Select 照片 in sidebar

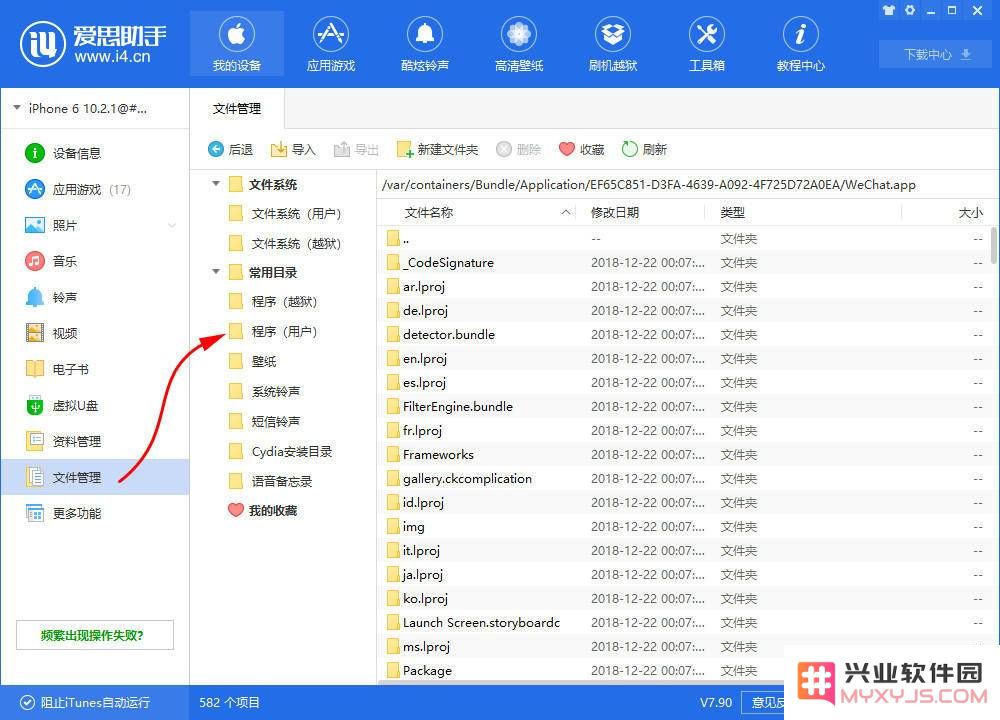94,225
